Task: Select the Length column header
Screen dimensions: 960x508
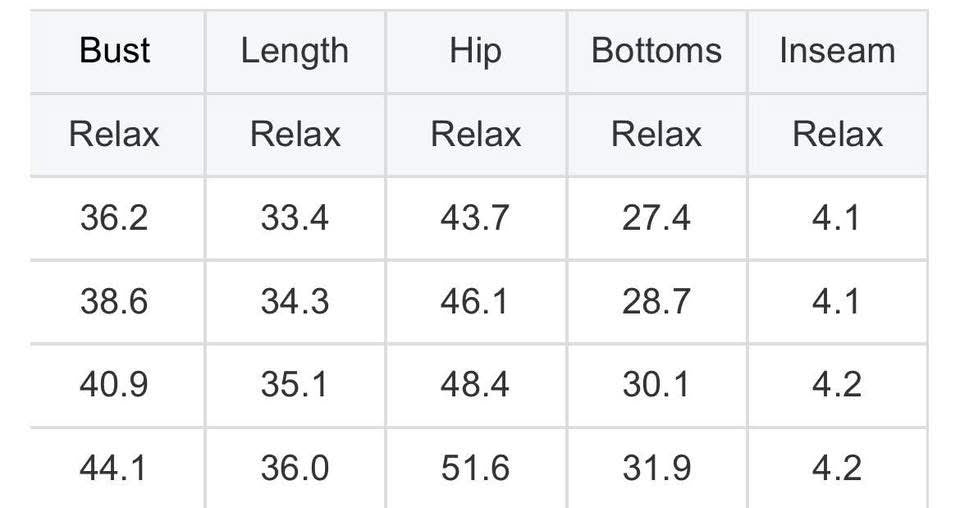Action: (x=295, y=51)
